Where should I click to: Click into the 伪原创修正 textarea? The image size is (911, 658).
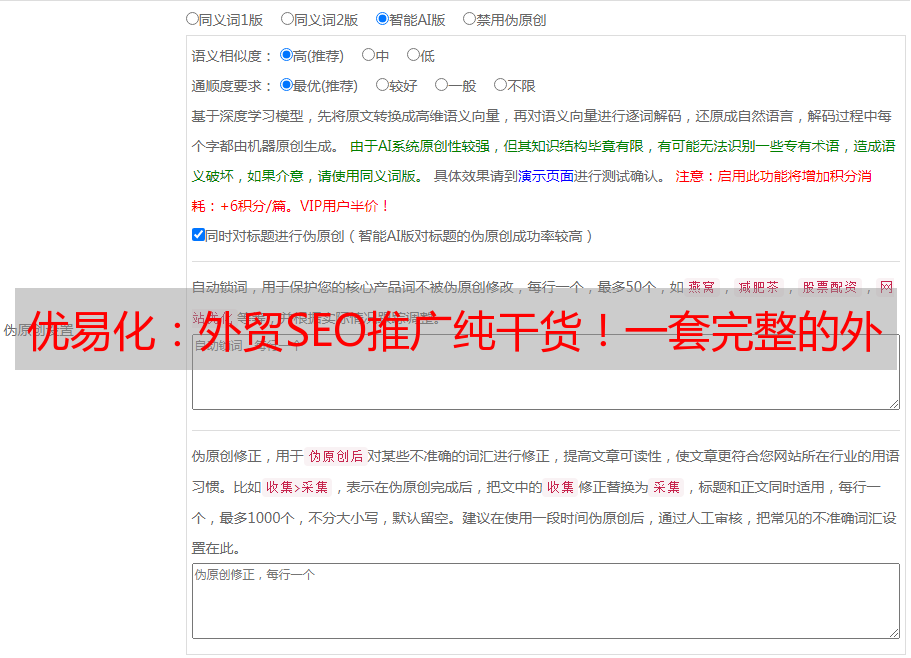coord(546,601)
